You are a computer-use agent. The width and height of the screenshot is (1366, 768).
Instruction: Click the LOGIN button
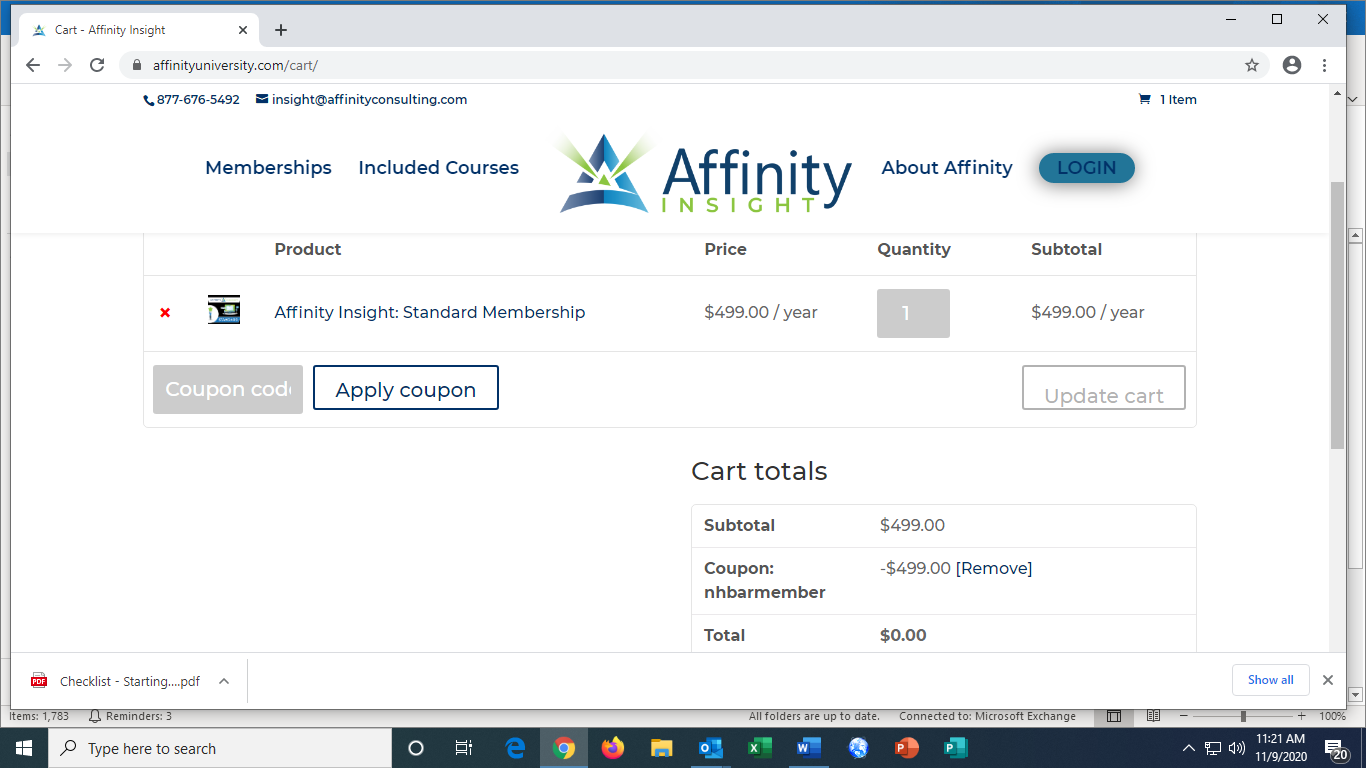tap(1087, 168)
